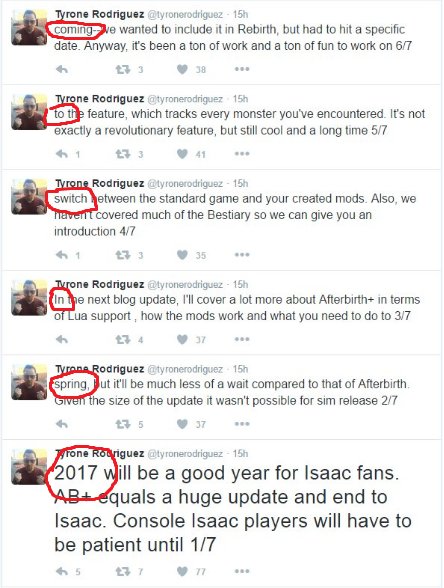Reply to the Lua support 3/7 tweet
This screenshot has height=588, width=444.
pos(62,340)
